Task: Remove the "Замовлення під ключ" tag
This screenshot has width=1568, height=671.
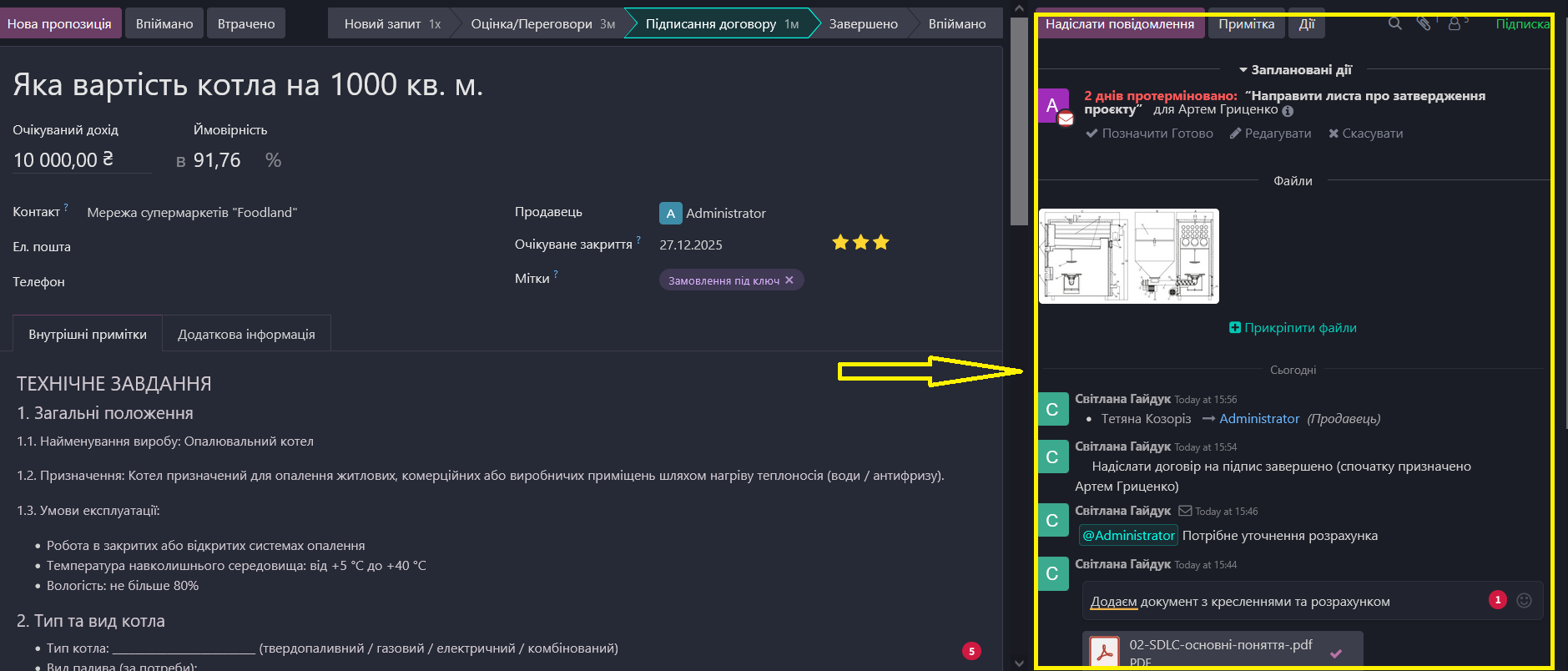Action: pyautogui.click(x=789, y=280)
